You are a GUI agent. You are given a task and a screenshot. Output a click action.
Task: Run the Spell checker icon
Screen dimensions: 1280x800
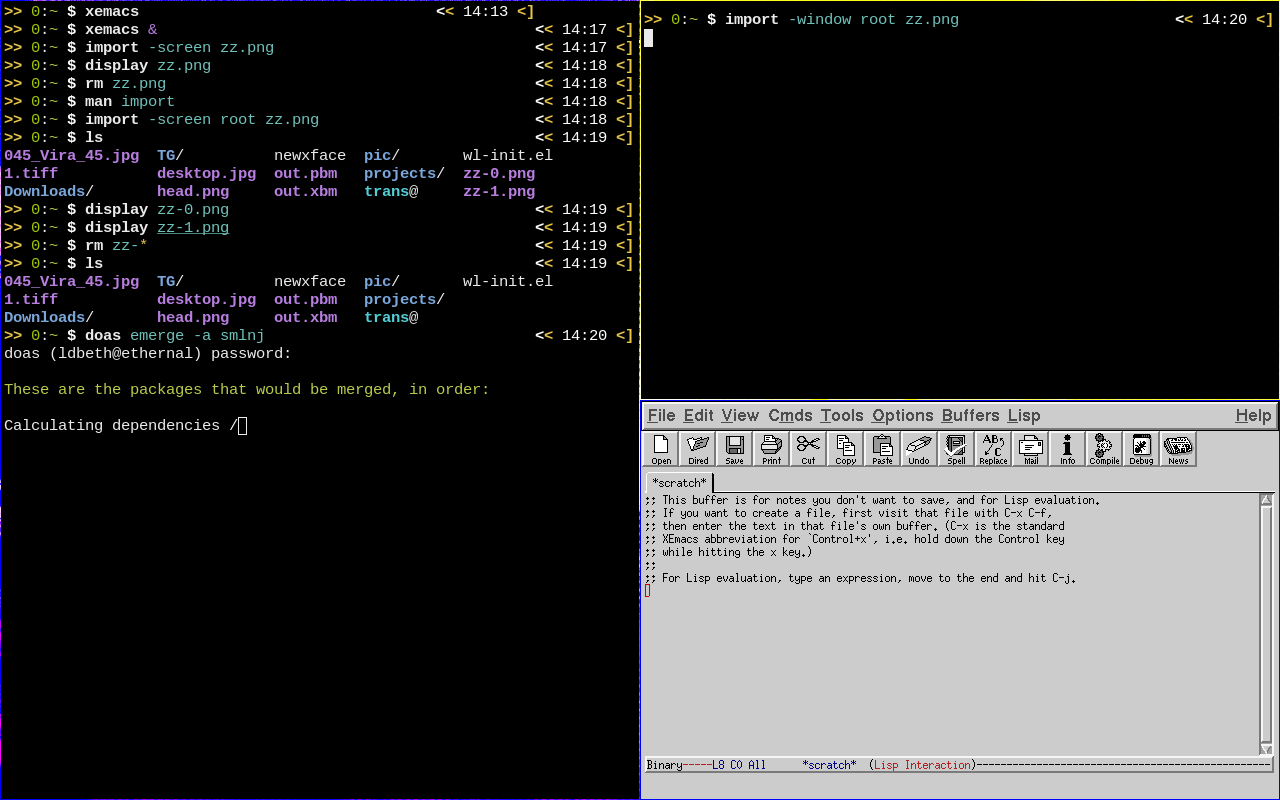pyautogui.click(x=956, y=449)
